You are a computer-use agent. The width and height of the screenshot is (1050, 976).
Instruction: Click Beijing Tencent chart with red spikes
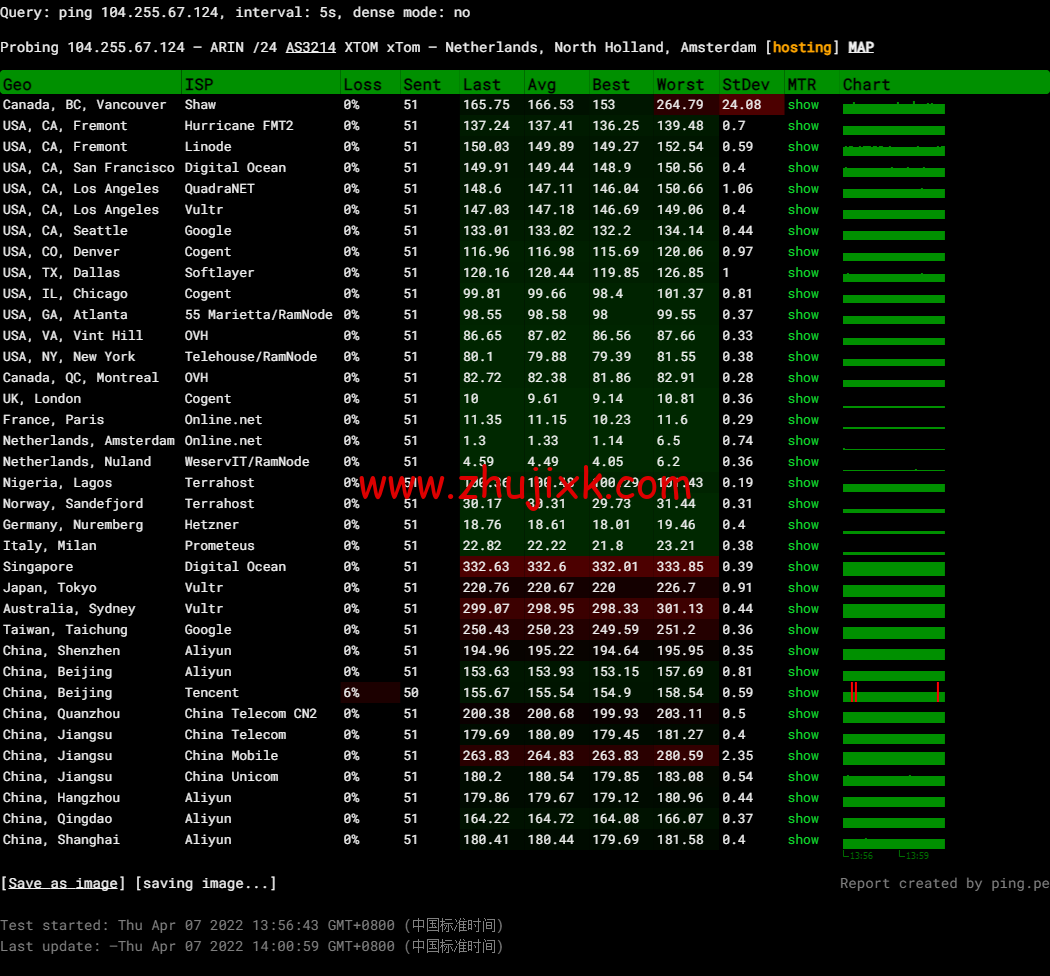(x=893, y=692)
